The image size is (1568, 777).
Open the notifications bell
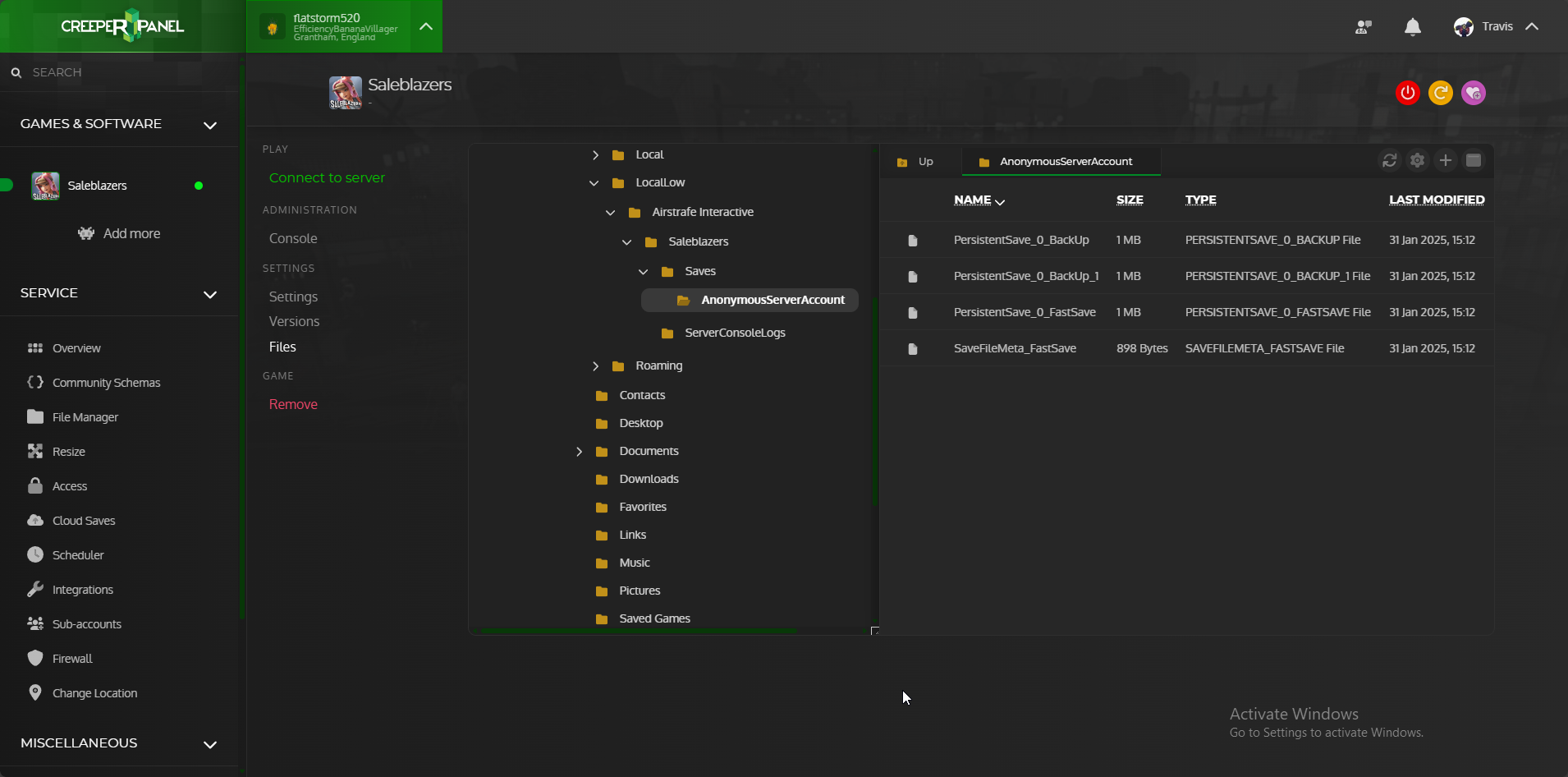(1413, 27)
